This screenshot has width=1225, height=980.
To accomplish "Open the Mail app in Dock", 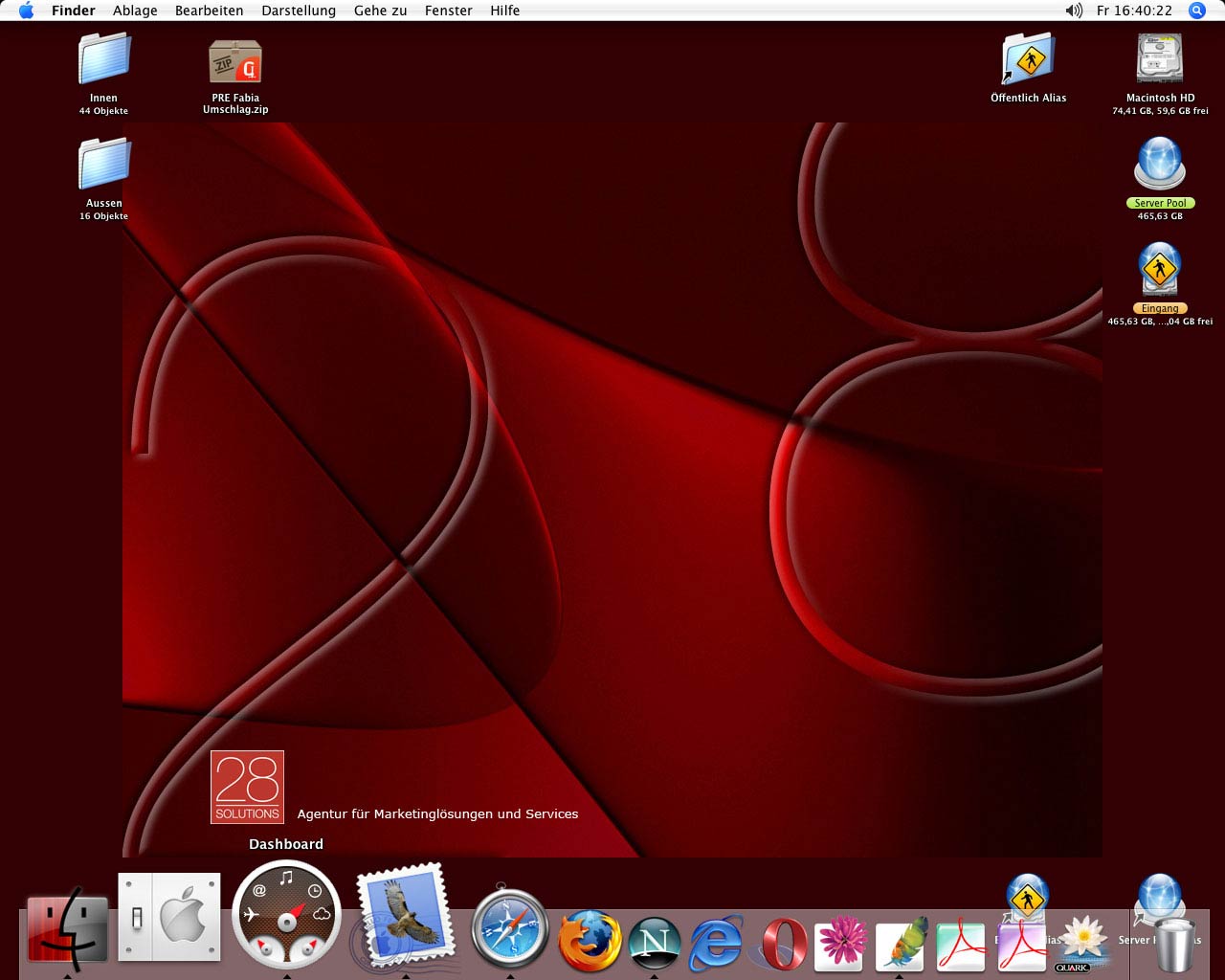I will tap(403, 917).
